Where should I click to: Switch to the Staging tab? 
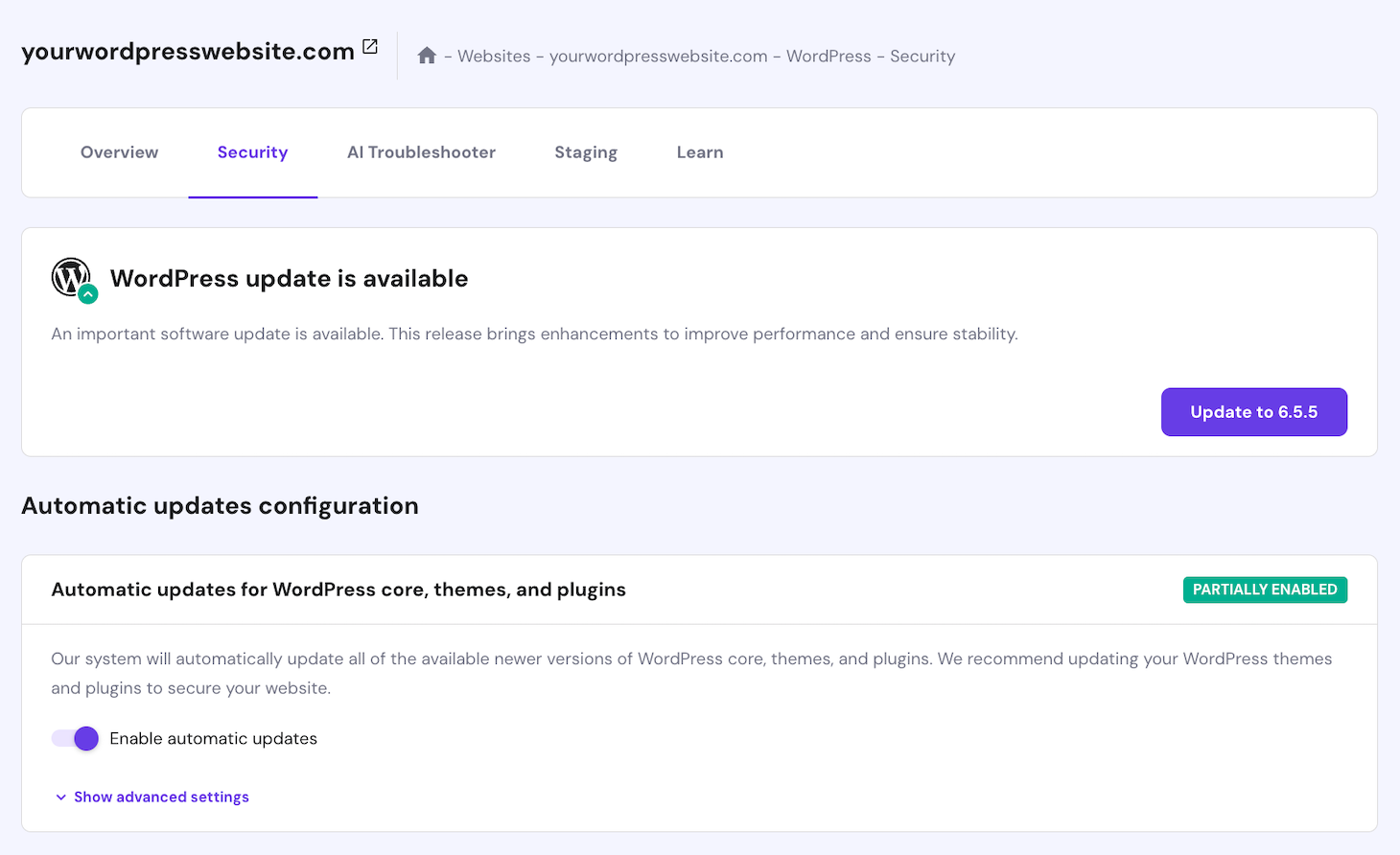click(586, 151)
